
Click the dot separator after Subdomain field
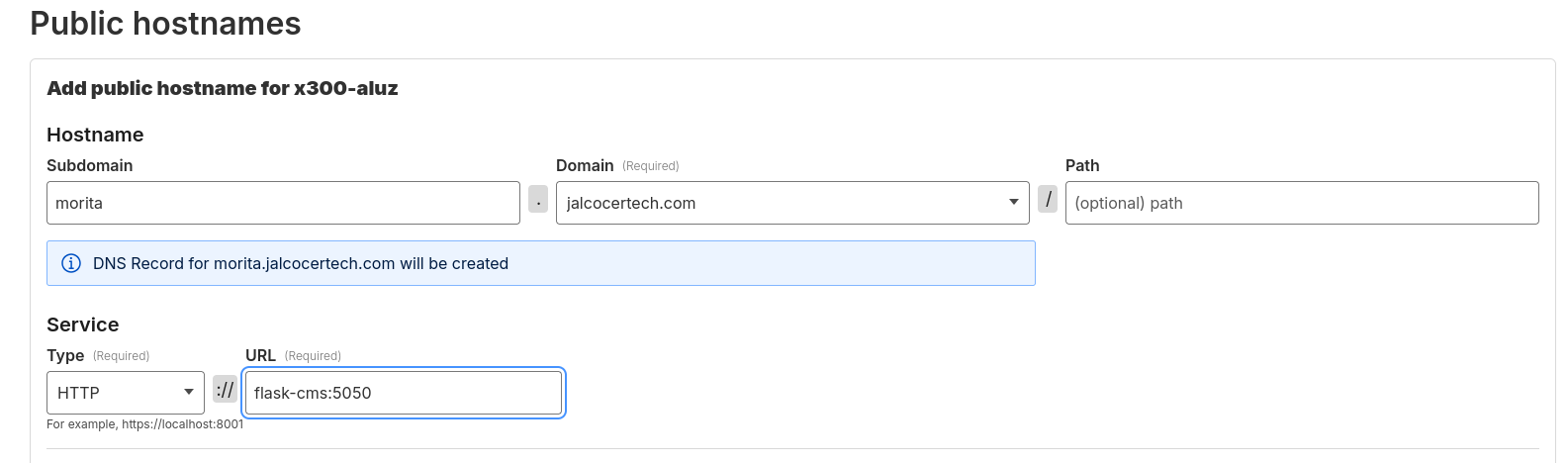tap(538, 199)
